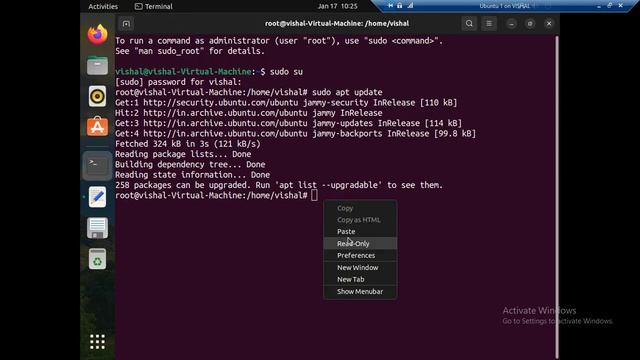
Task: Minimize the VM connection bar
Action: [x=599, y=6]
